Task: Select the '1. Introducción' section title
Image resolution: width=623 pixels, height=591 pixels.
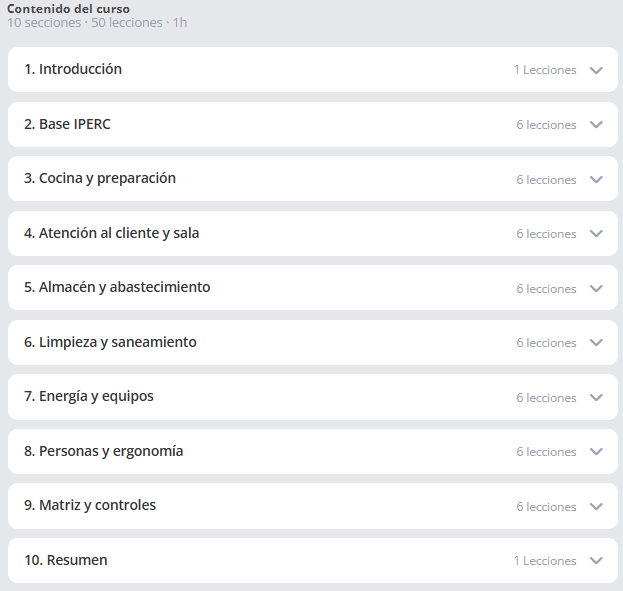Action: [x=73, y=69]
